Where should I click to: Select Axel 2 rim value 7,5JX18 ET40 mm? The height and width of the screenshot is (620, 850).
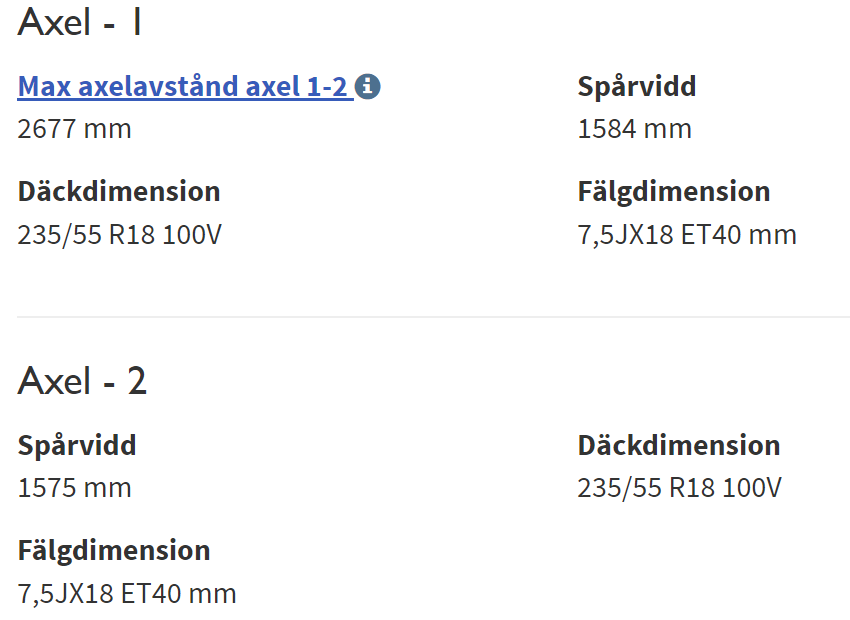click(127, 594)
